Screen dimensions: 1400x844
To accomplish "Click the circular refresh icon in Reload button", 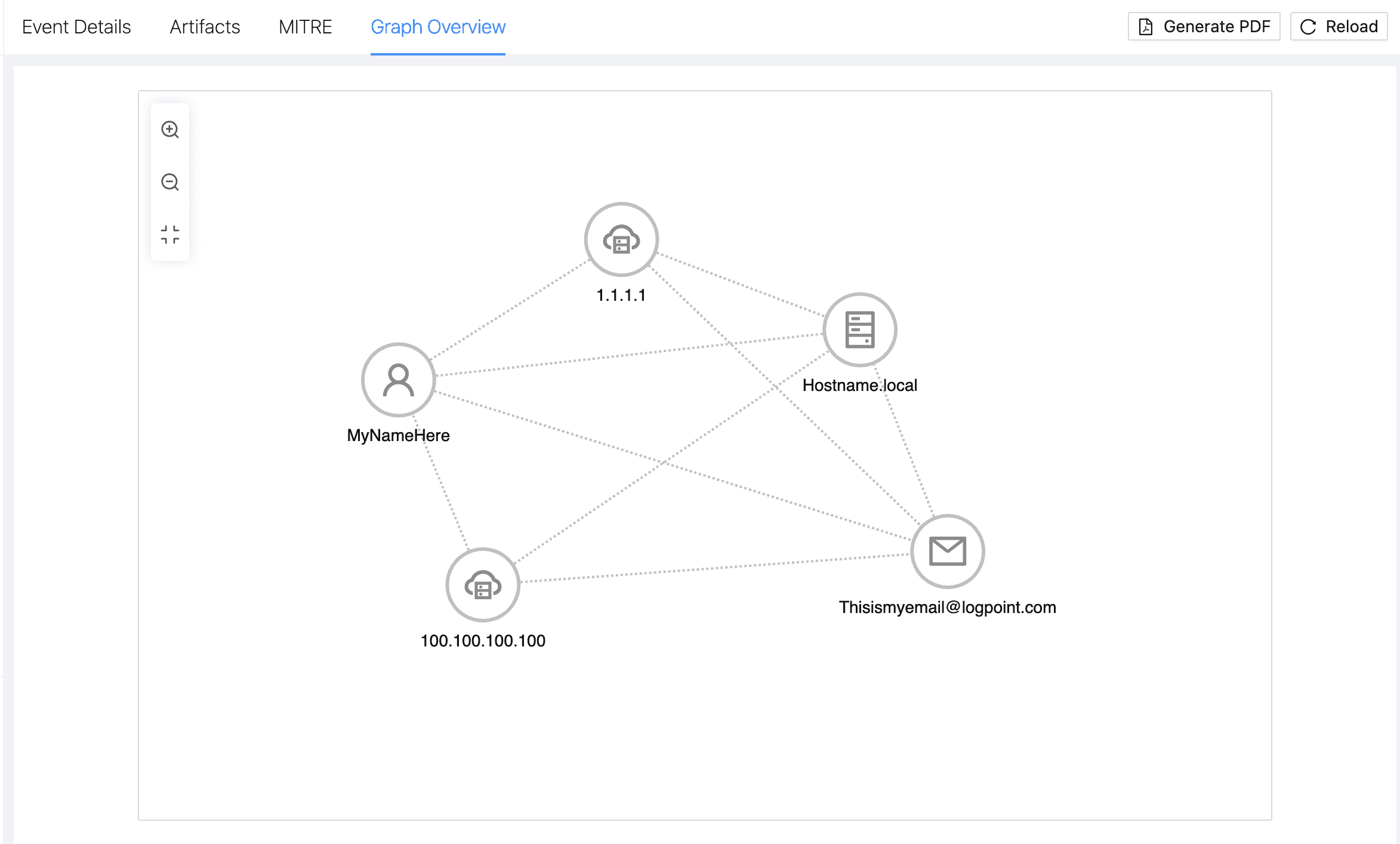I will tap(1308, 26).
